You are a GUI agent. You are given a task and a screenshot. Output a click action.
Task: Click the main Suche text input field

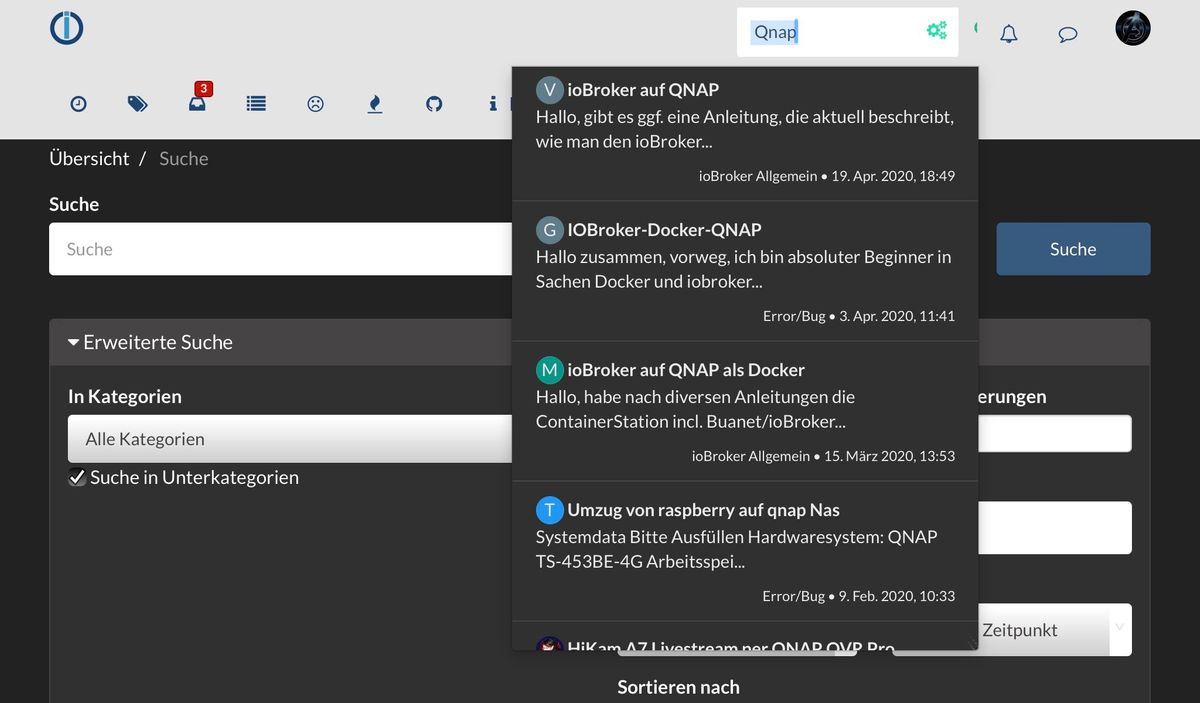280,249
